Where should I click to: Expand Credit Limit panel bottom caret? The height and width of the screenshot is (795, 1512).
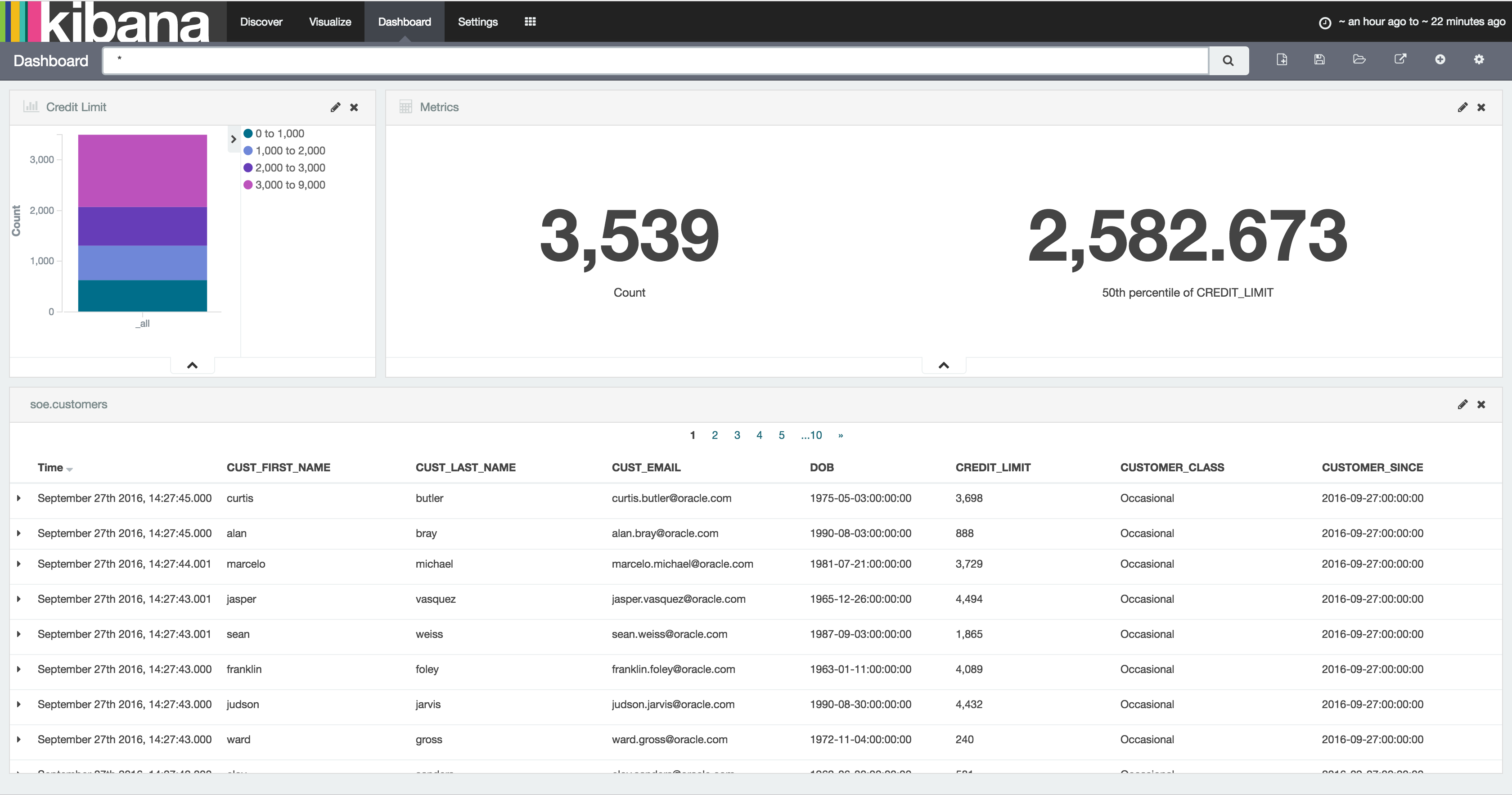192,365
